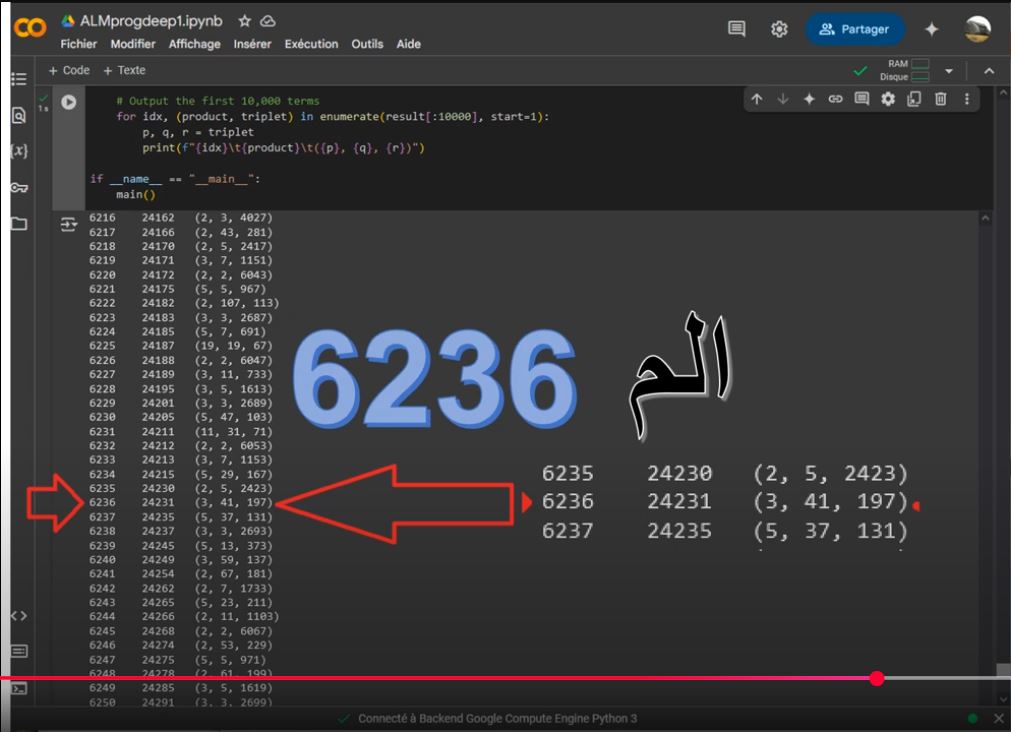
Task: Open the terminal panel icon
Action: coord(18,689)
